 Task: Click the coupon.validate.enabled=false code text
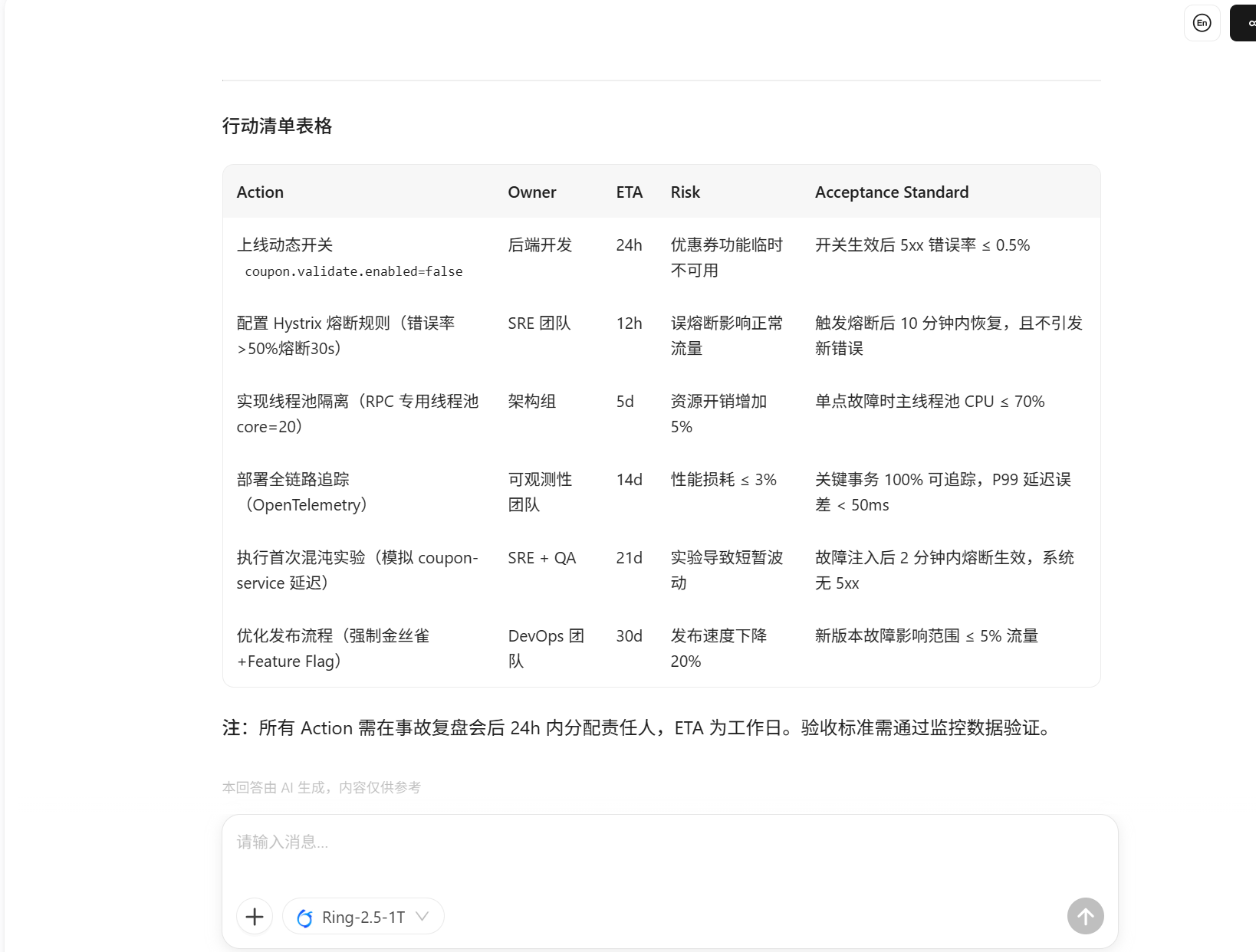353,271
